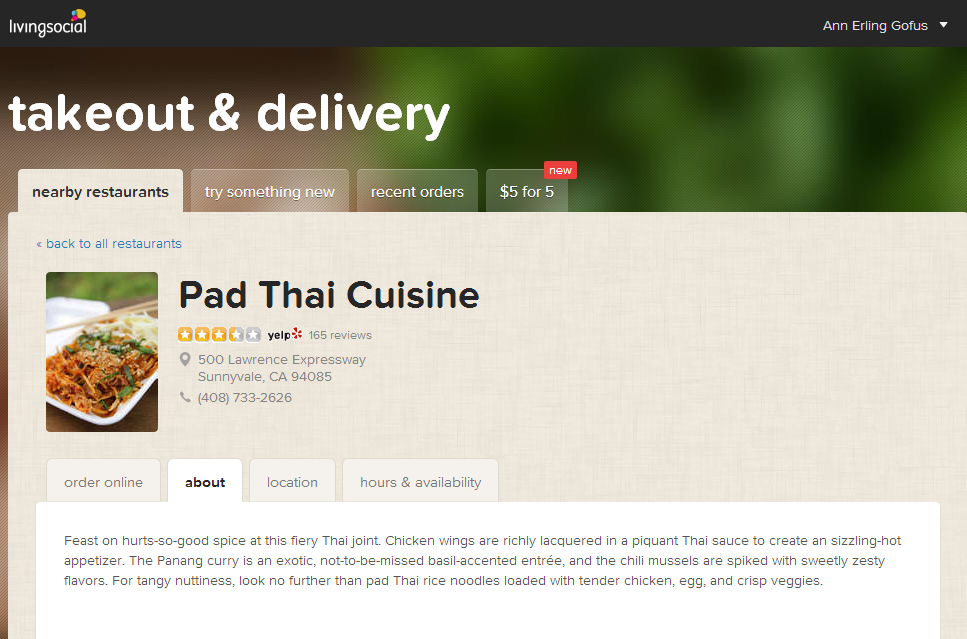This screenshot has width=967, height=639.
Task: View the hours & availability tab
Action: [x=421, y=482]
